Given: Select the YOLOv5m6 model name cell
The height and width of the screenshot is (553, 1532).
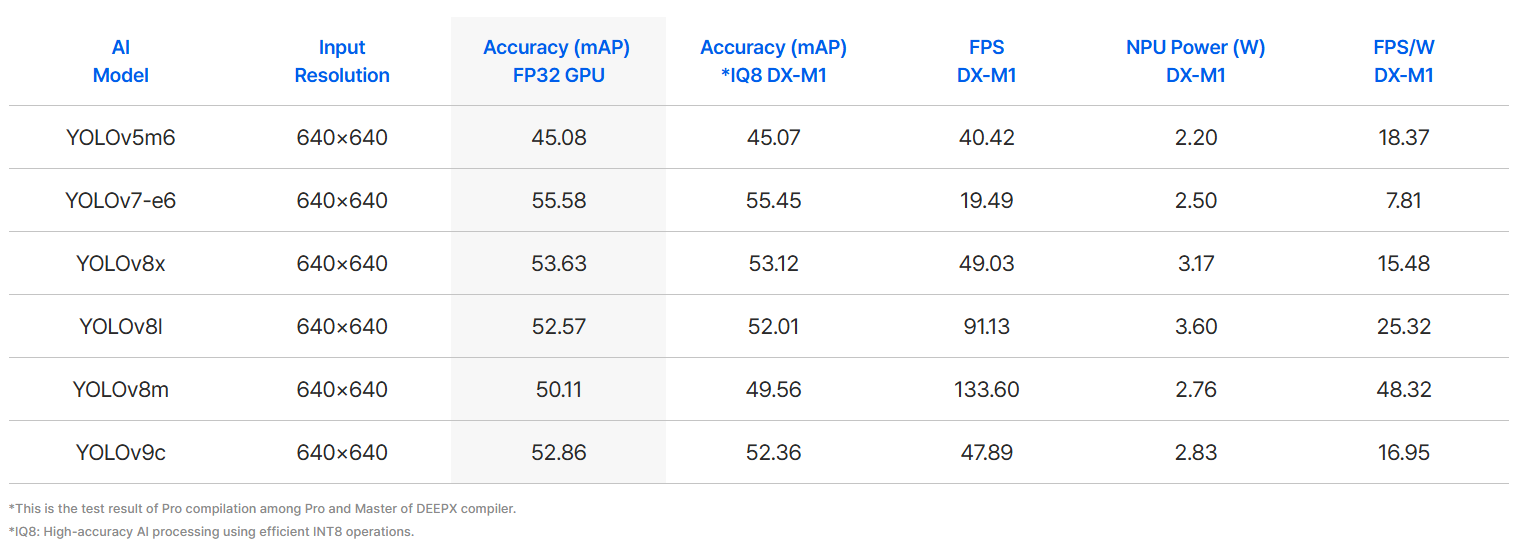Looking at the screenshot, I should click(x=120, y=137).
